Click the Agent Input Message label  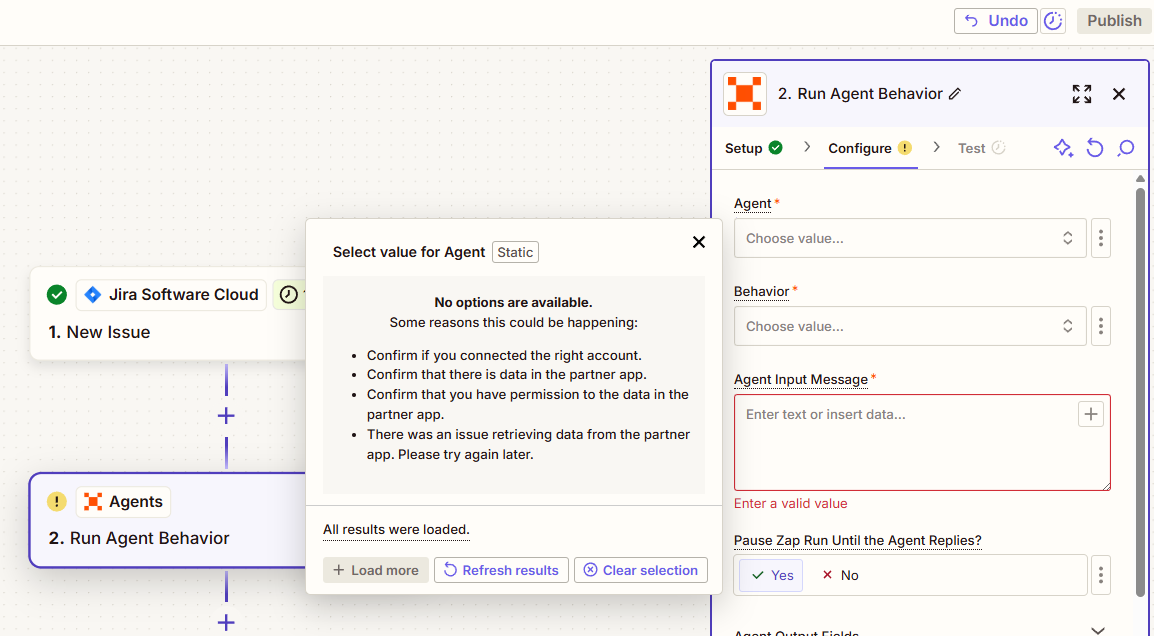point(801,380)
